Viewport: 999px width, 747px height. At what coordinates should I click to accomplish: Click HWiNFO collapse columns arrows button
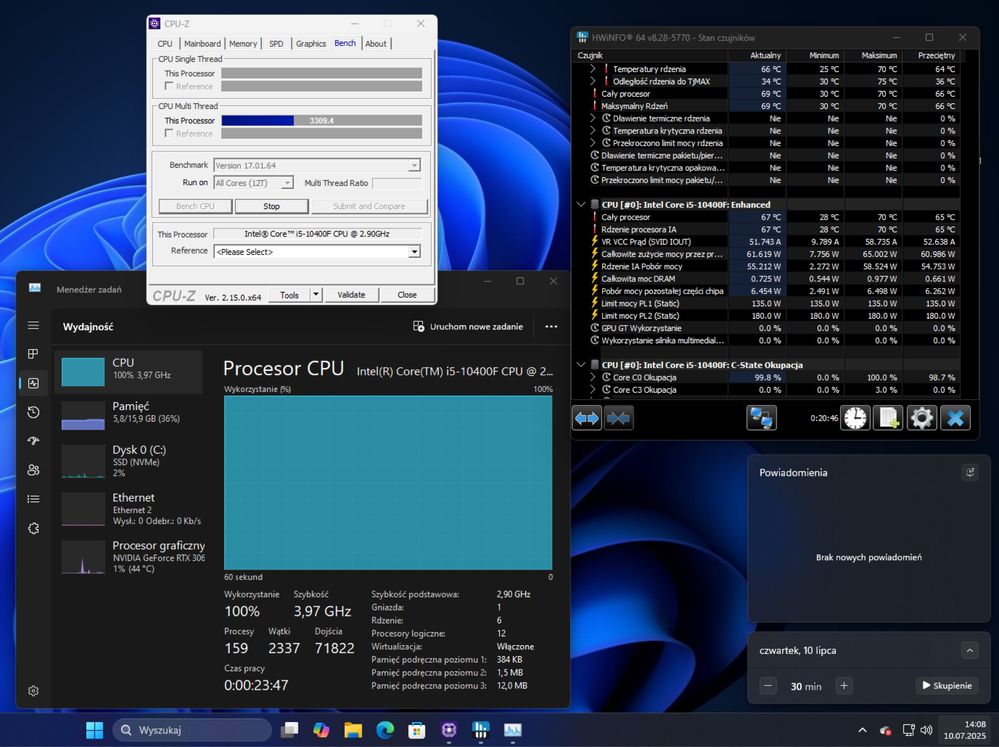tap(619, 418)
